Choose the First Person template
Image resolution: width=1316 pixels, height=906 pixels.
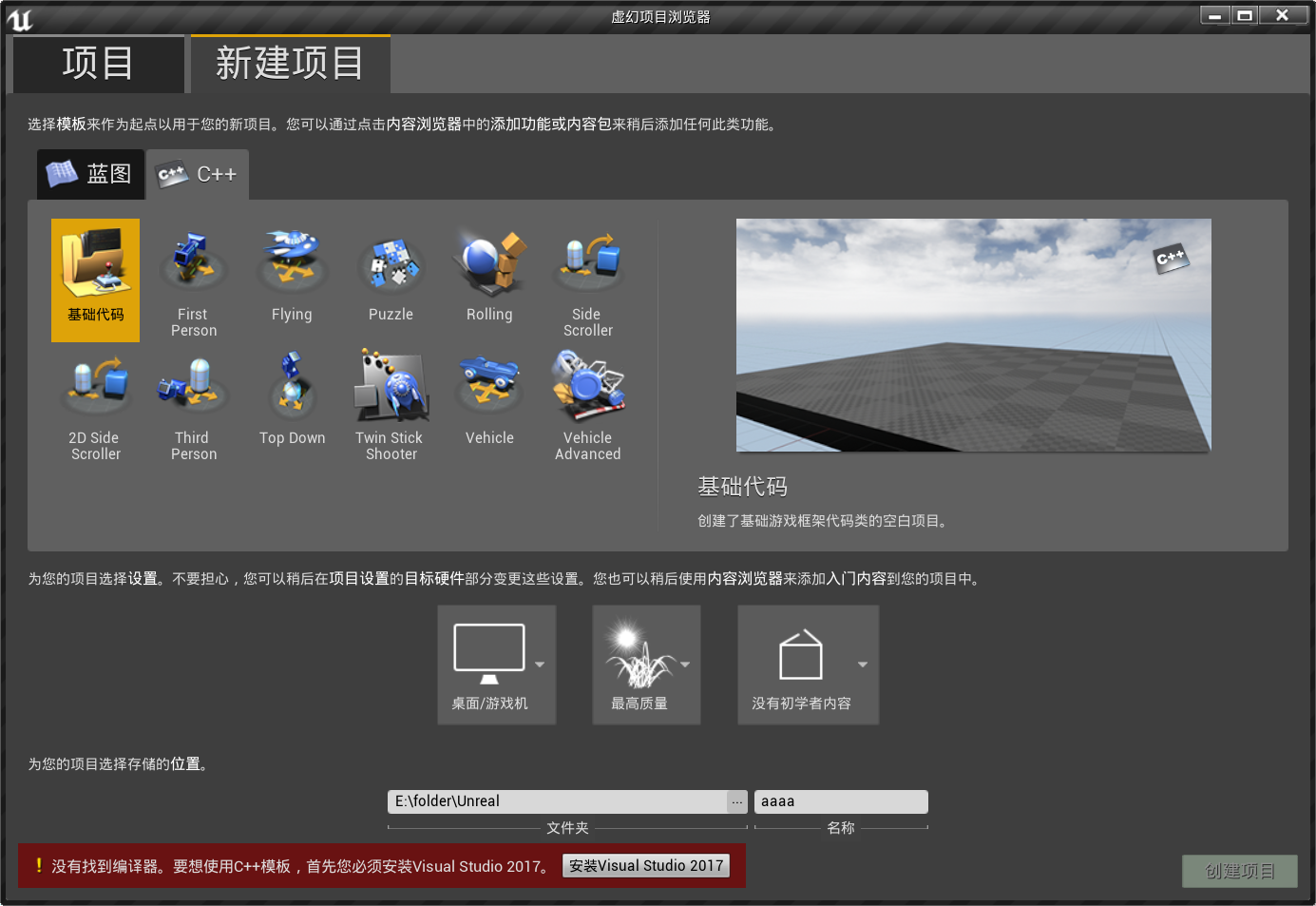click(x=194, y=280)
